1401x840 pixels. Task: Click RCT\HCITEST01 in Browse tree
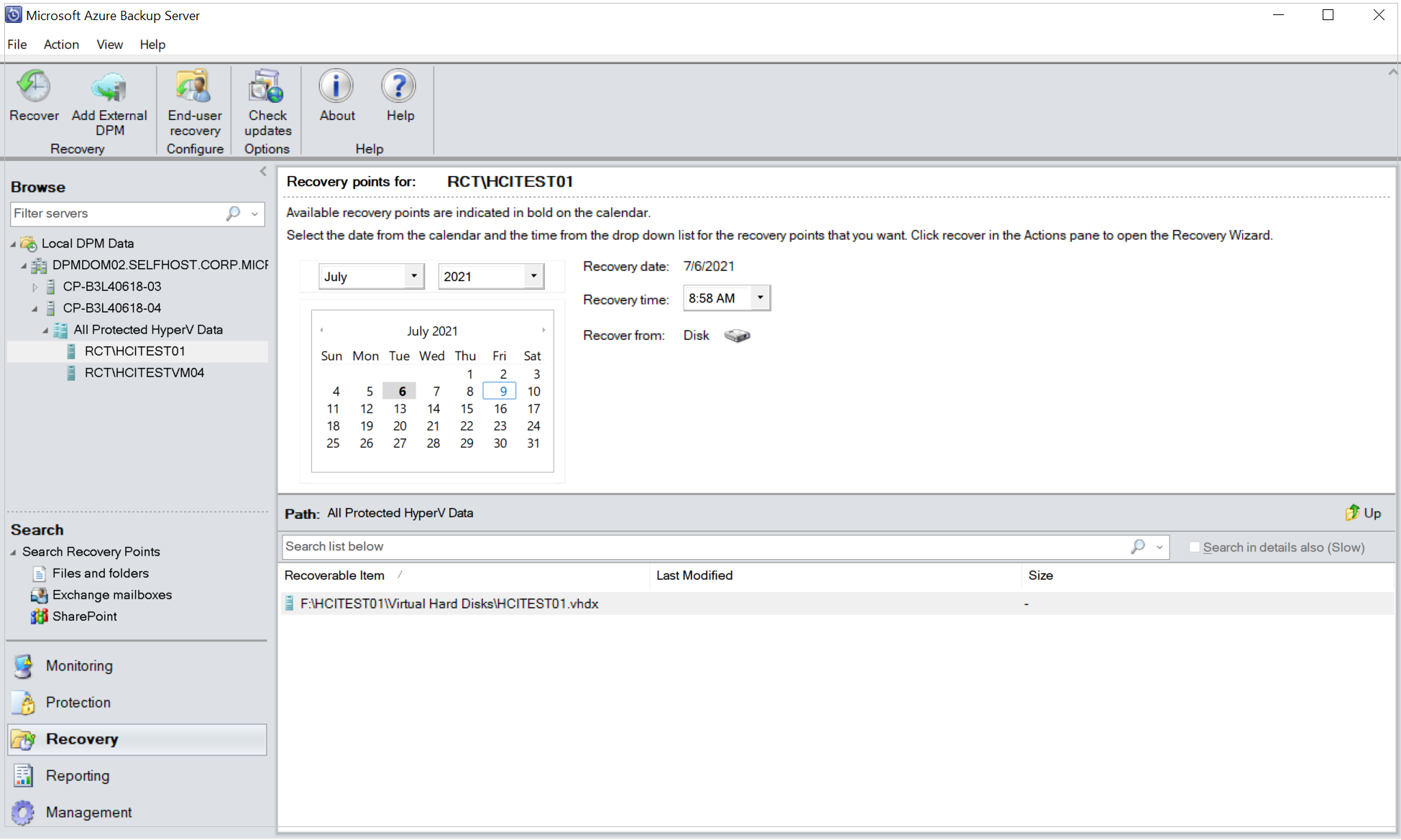click(x=134, y=350)
